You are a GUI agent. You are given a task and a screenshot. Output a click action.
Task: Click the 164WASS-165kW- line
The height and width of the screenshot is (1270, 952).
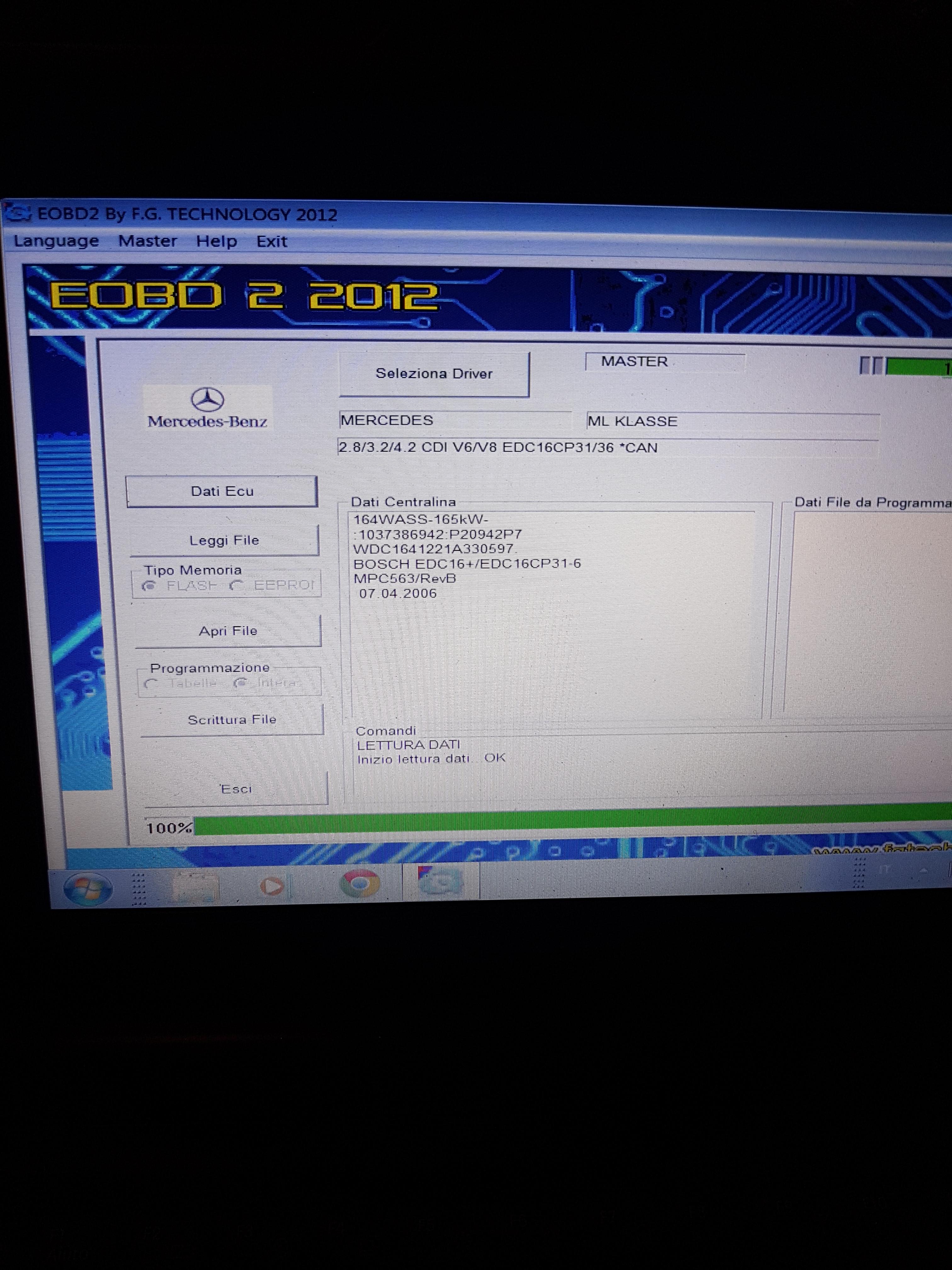click(x=421, y=520)
